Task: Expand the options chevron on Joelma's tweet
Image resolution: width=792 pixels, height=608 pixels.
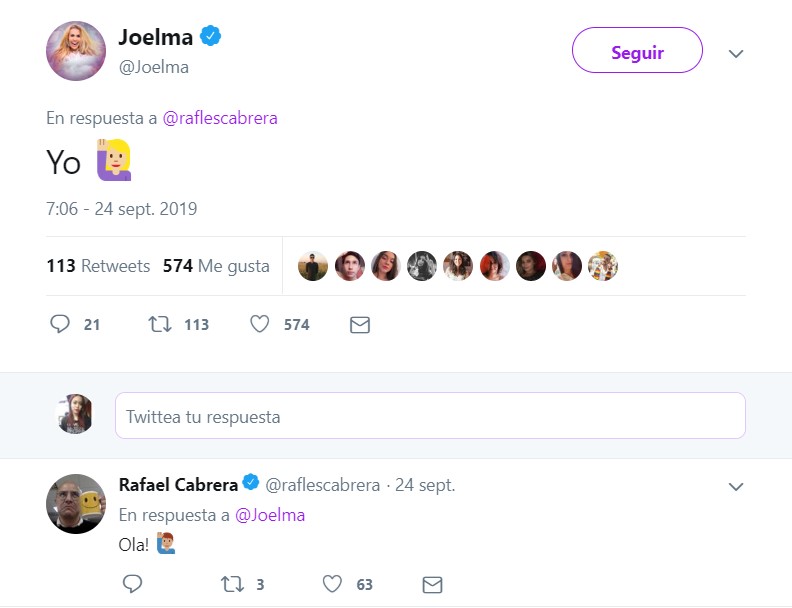Action: point(736,53)
